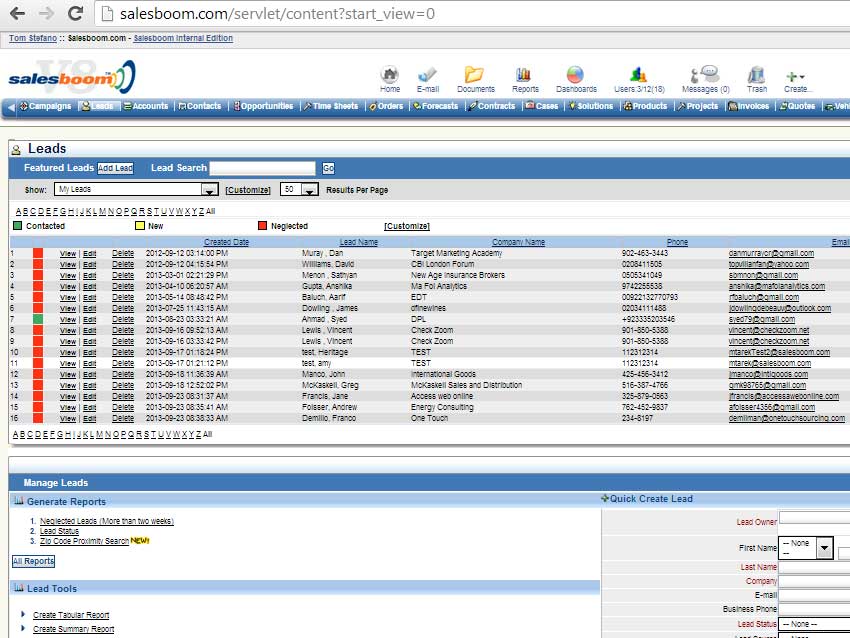This screenshot has height=638, width=850.
Task: Click email danmurraycr@gmail.com
Action: pyautogui.click(x=771, y=253)
